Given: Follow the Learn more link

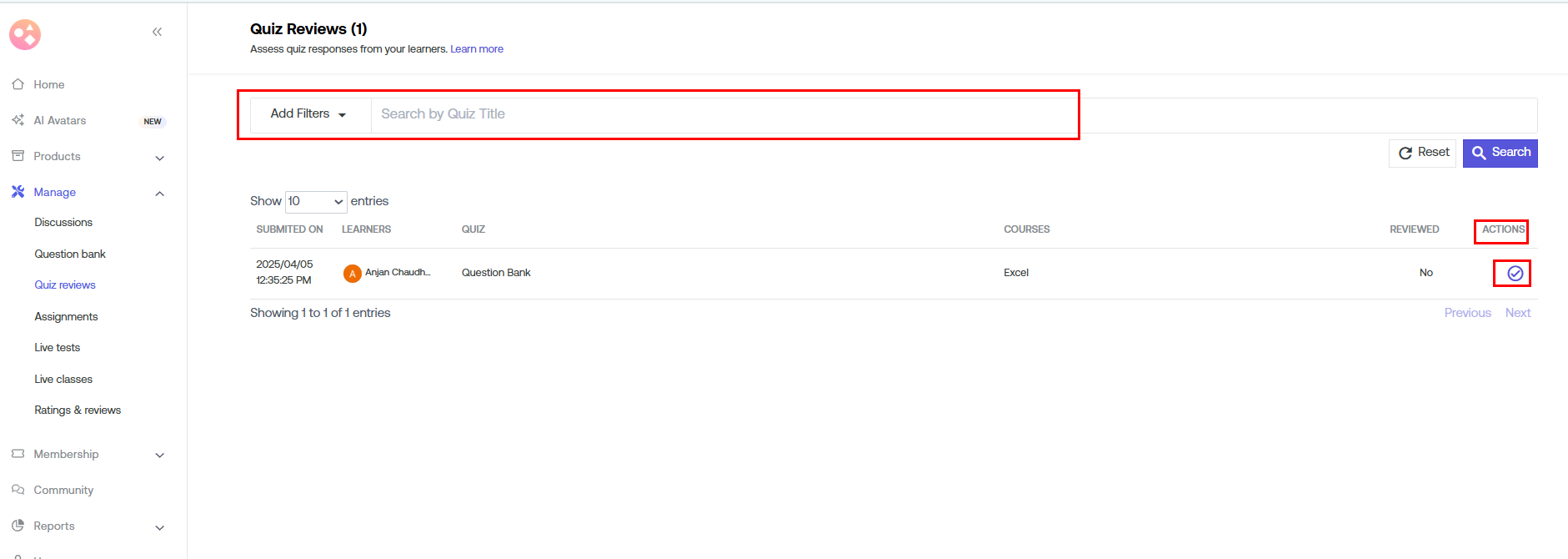Looking at the screenshot, I should tap(477, 49).
